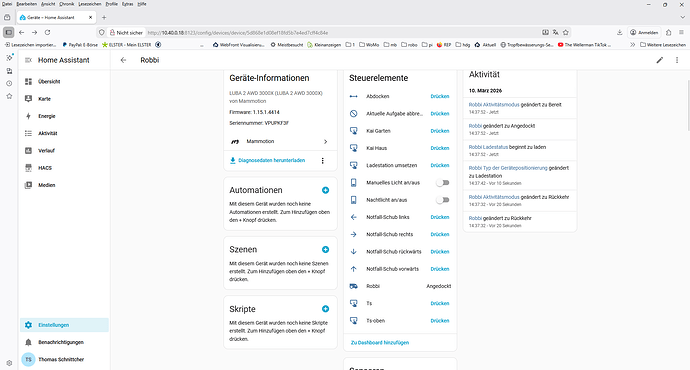Open Robbi link changed to Angedockt
Image resolution: width=690 pixels, height=370 pixels.
[475, 126]
